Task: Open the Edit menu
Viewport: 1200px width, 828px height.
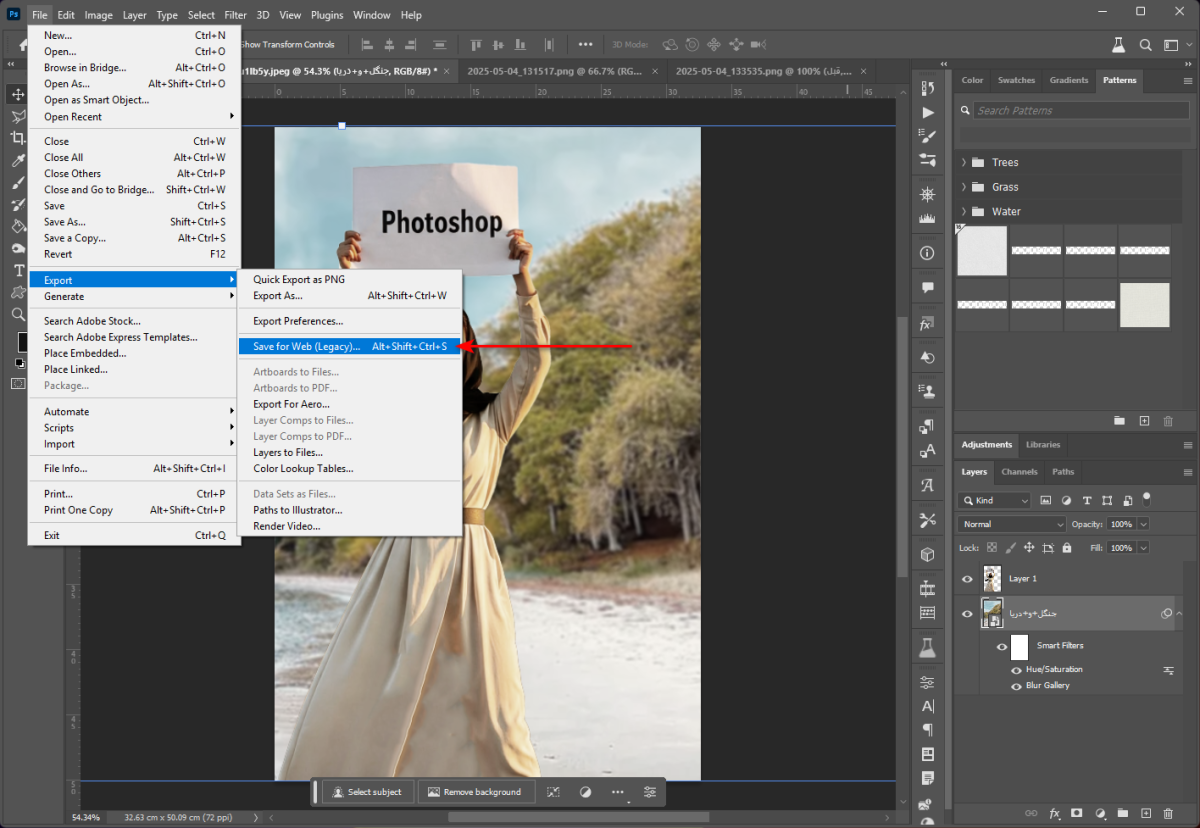Action: pos(66,15)
